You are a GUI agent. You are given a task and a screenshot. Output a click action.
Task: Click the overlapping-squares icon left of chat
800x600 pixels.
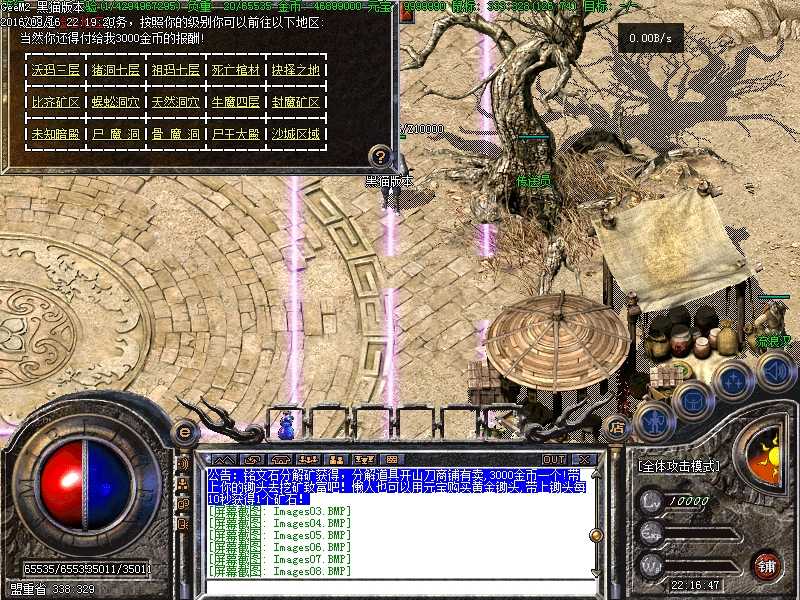coord(183,504)
